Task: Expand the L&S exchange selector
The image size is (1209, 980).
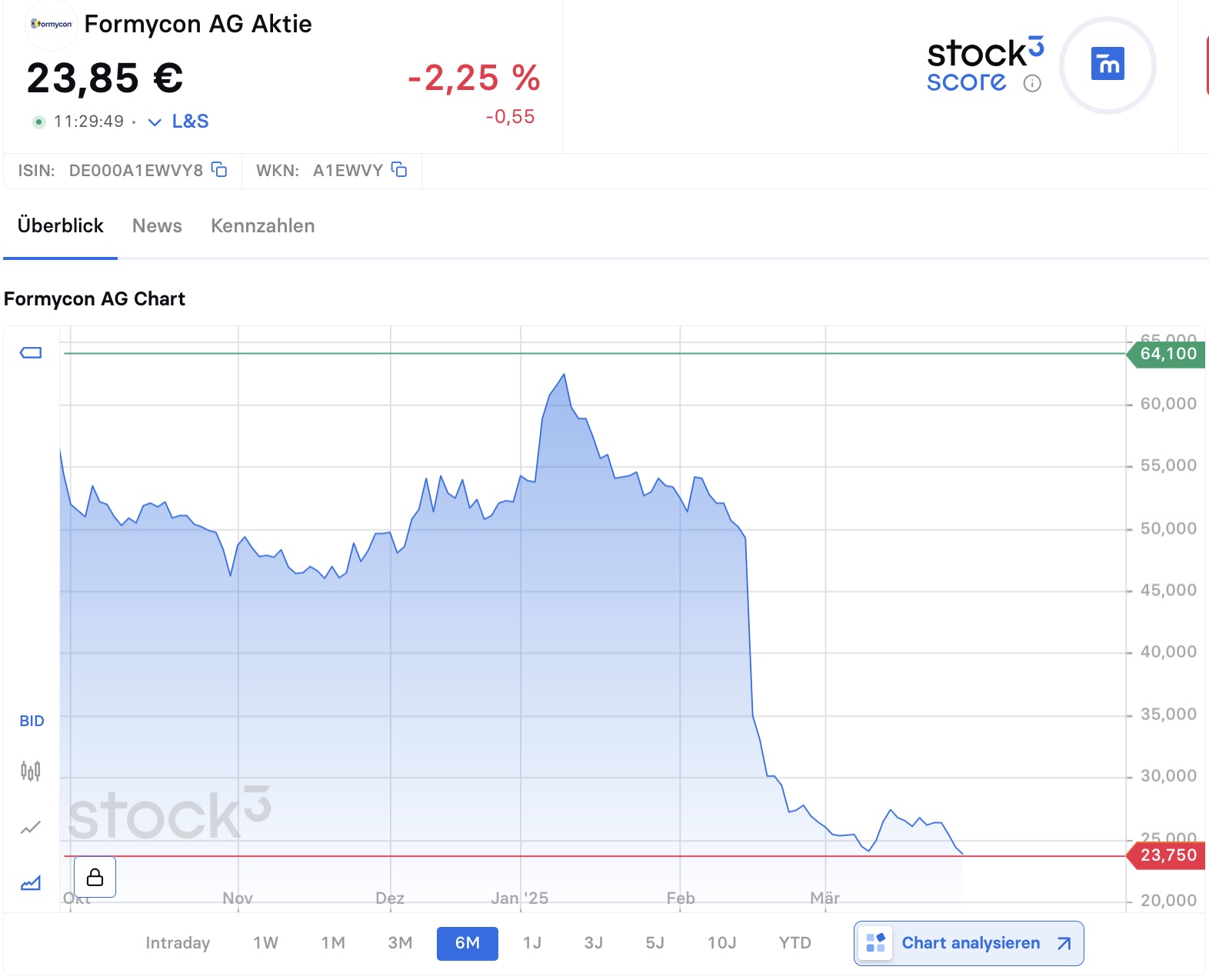Action: pos(178,122)
